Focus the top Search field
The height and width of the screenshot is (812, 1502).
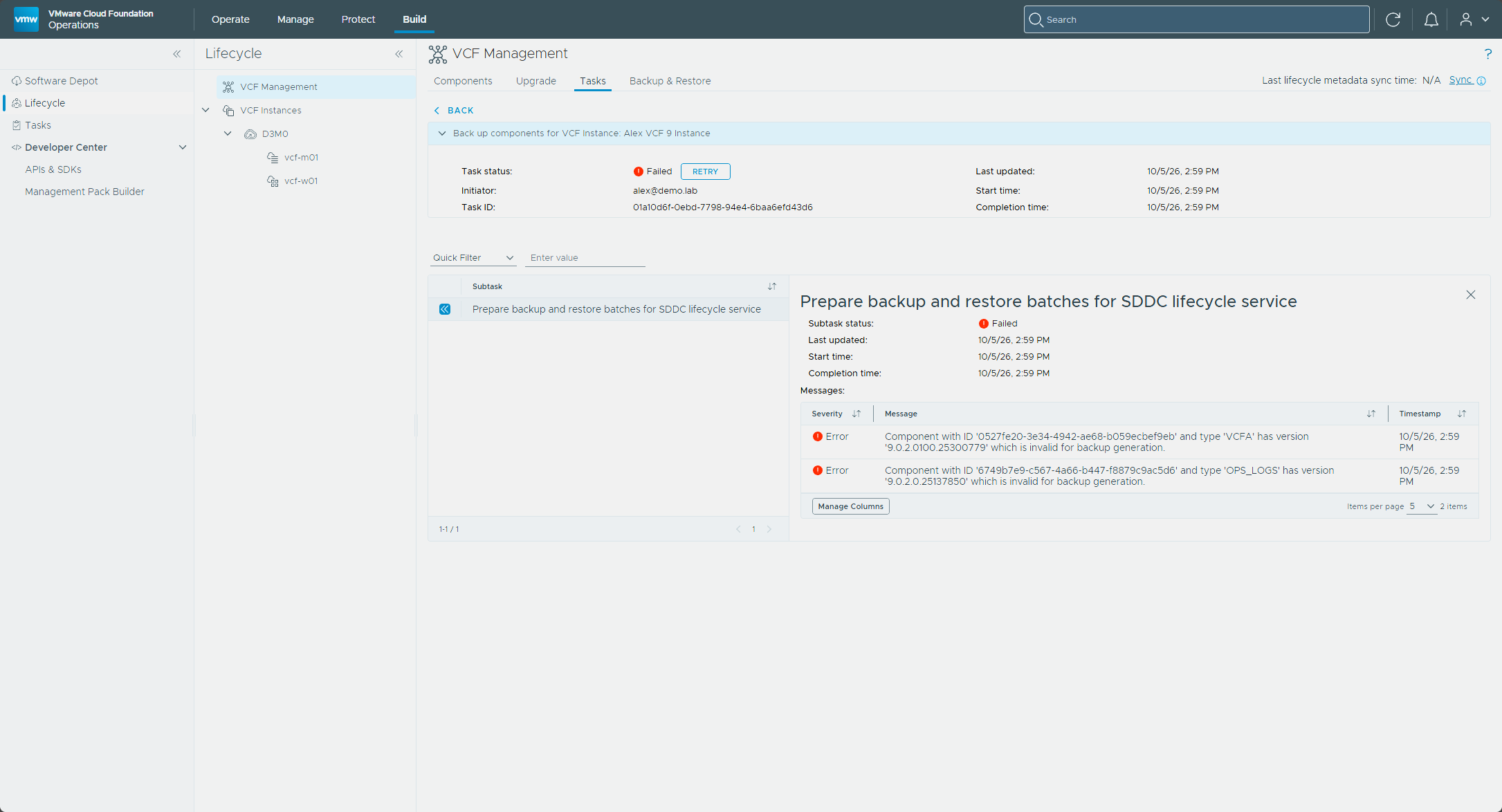1196,19
